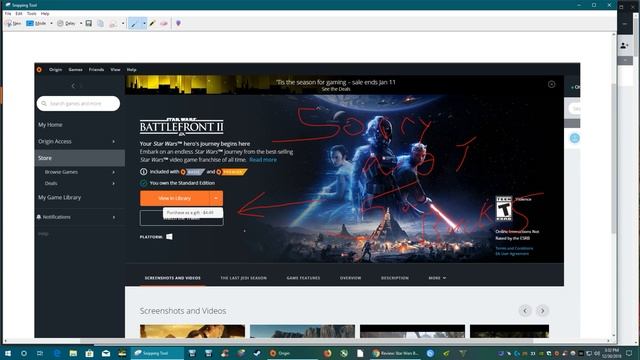
Task: Click the View in Library button
Action: coord(175,198)
